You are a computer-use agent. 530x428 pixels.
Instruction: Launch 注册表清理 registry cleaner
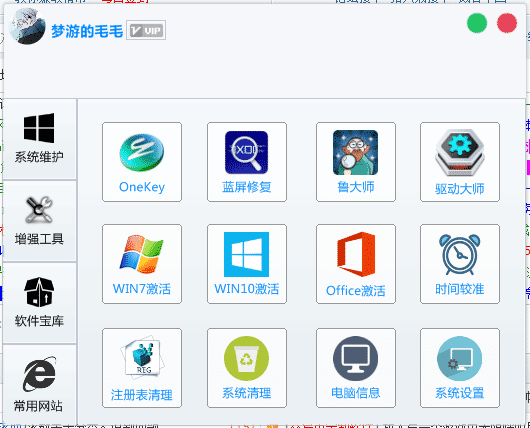pyautogui.click(x=142, y=368)
